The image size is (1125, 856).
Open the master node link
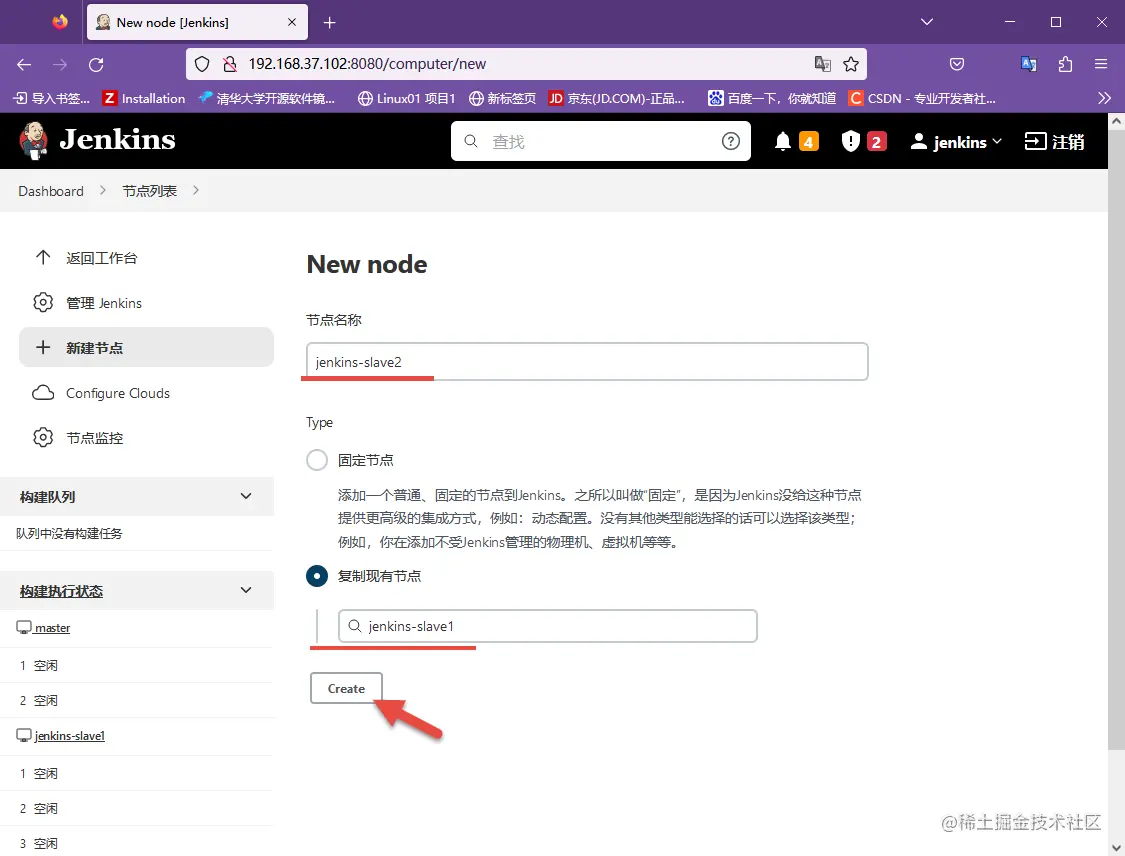(x=52, y=628)
